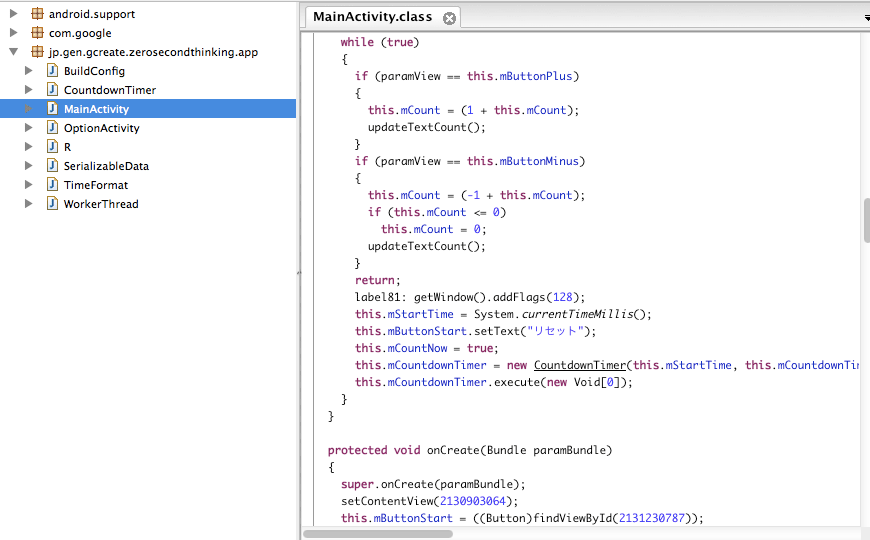The width and height of the screenshot is (870, 540).
Task: Click the TimeFormat class file icon
Action: click(53, 185)
